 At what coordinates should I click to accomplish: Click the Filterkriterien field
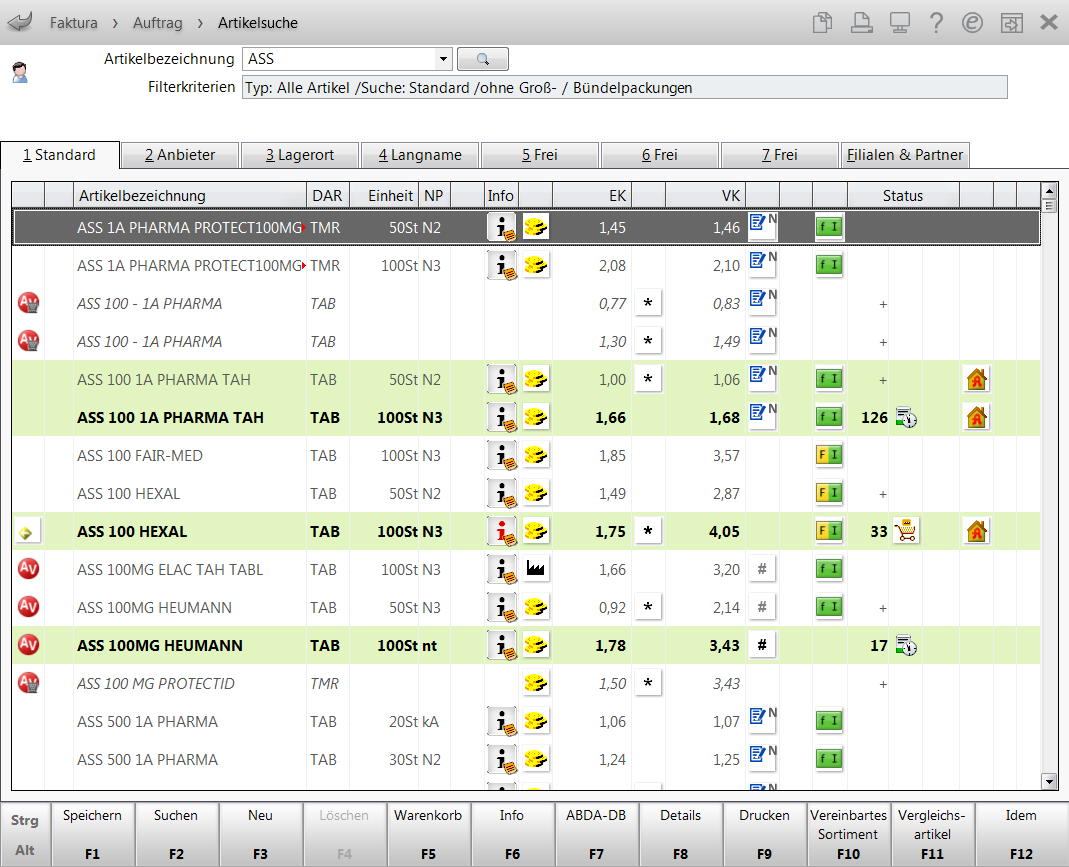[624, 88]
